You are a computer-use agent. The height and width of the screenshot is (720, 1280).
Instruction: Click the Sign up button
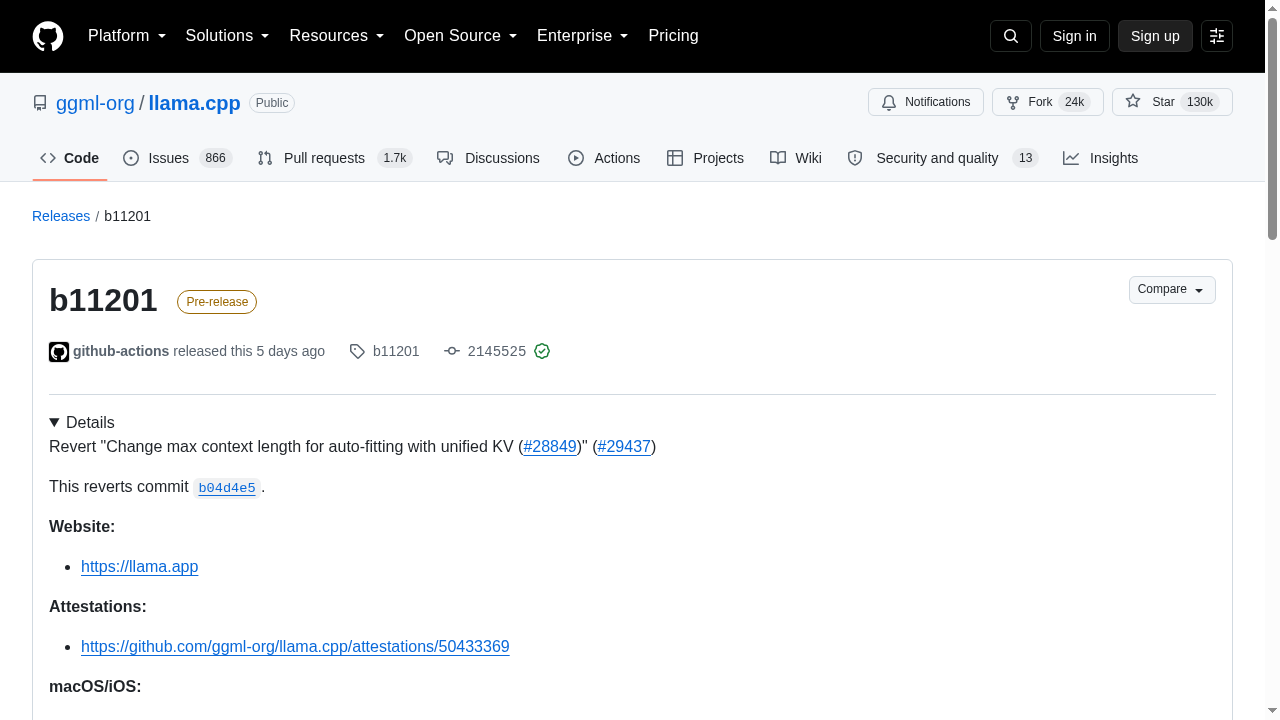[1155, 36]
